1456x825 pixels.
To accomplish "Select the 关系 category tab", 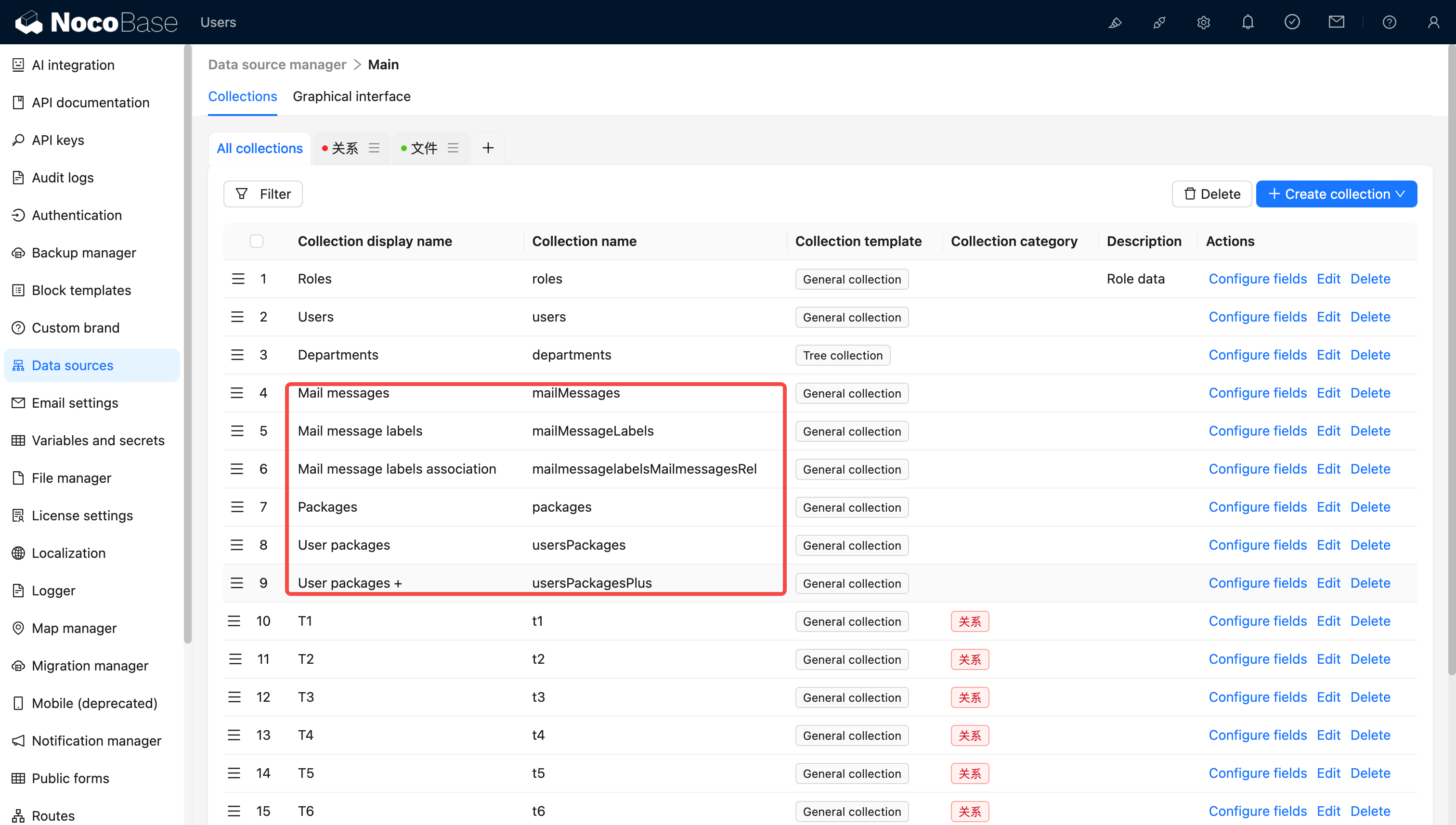I will click(345, 148).
